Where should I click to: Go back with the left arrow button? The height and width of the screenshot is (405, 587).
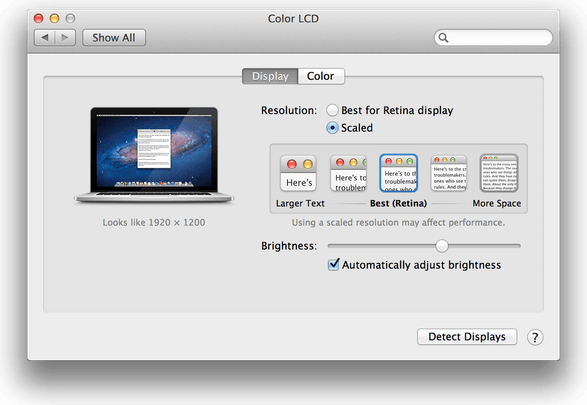point(45,37)
